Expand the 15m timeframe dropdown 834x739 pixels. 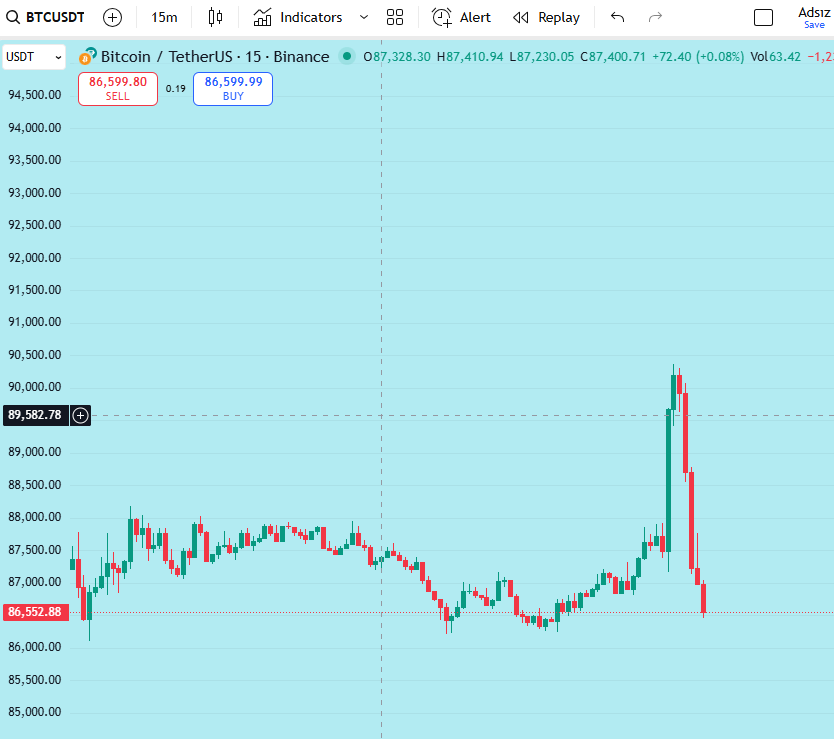click(x=163, y=17)
